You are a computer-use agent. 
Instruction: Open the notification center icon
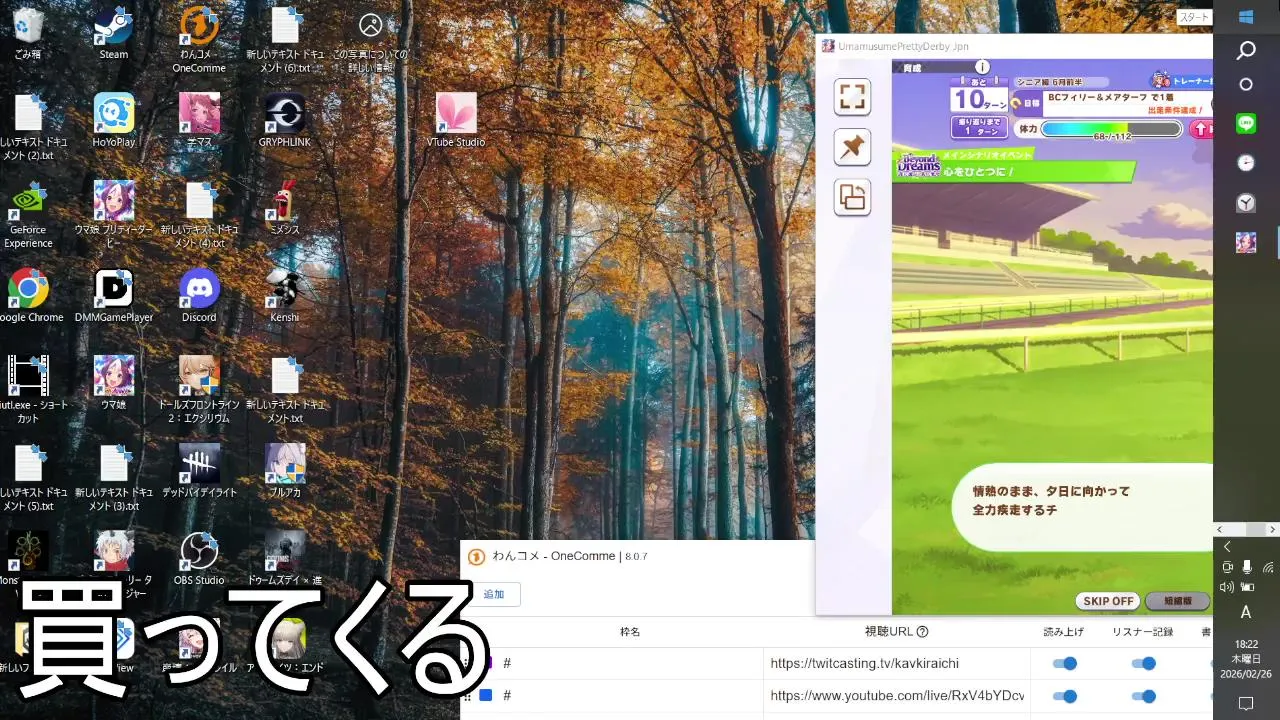[x=1246, y=704]
